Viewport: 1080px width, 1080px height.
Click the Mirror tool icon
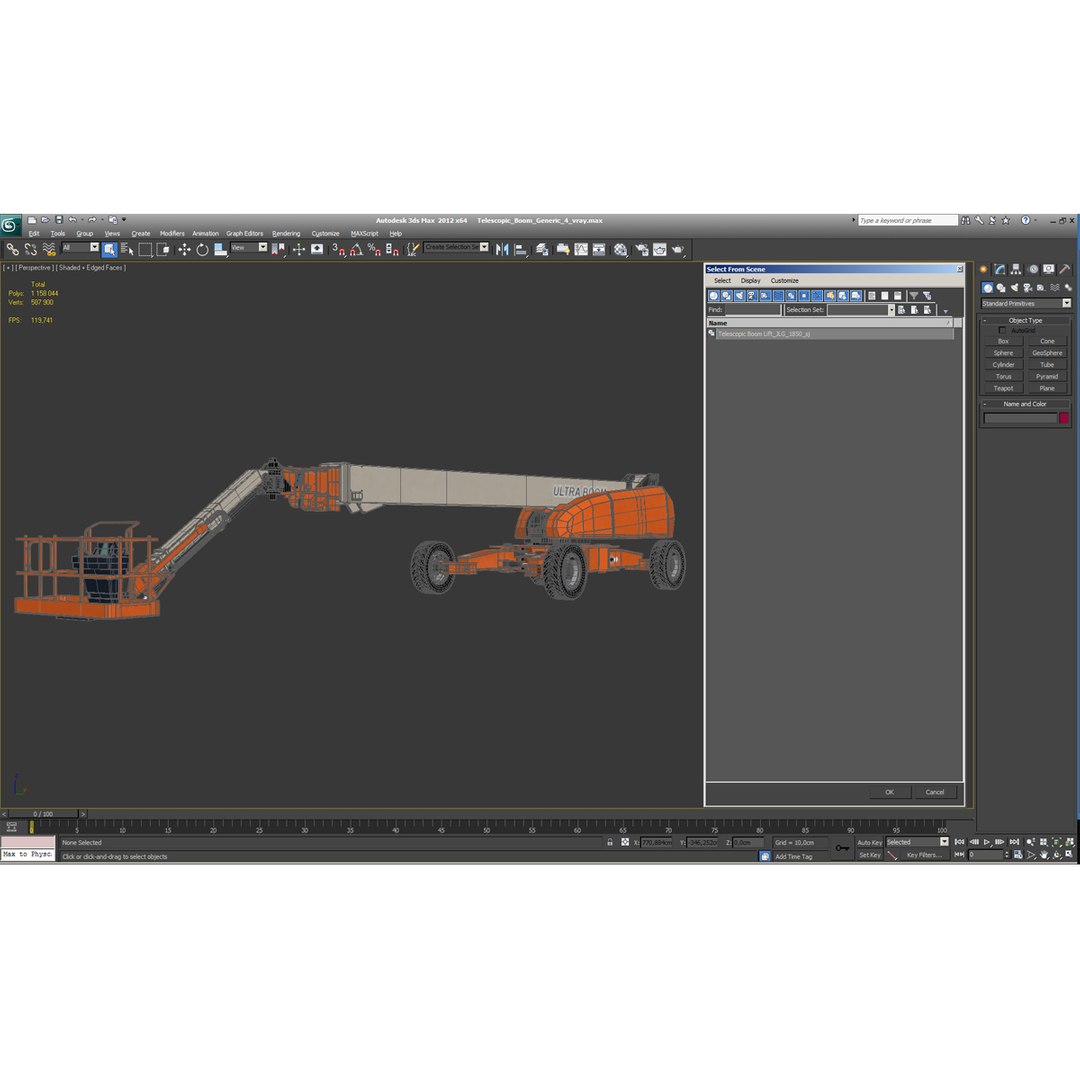[x=502, y=249]
